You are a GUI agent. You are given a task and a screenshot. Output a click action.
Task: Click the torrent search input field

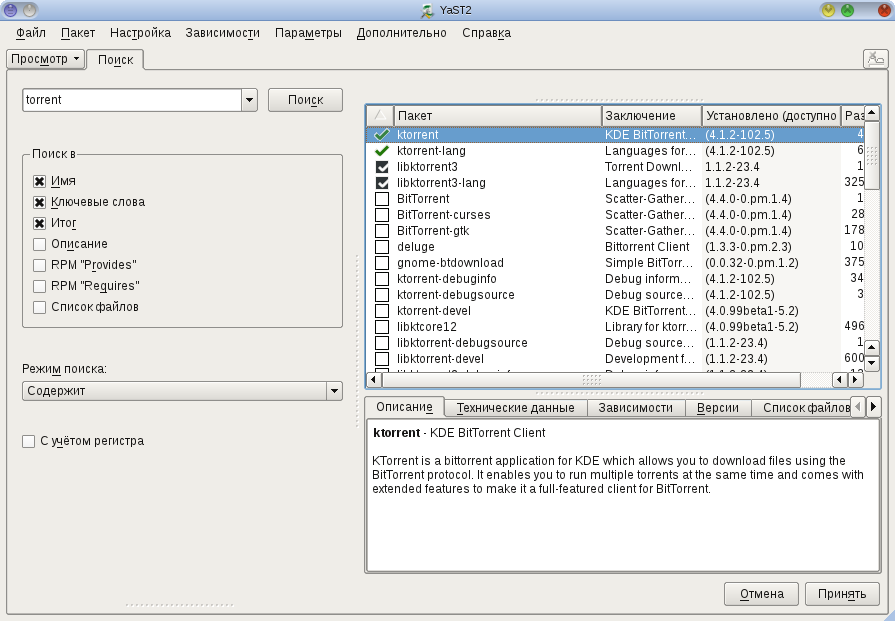coord(132,100)
